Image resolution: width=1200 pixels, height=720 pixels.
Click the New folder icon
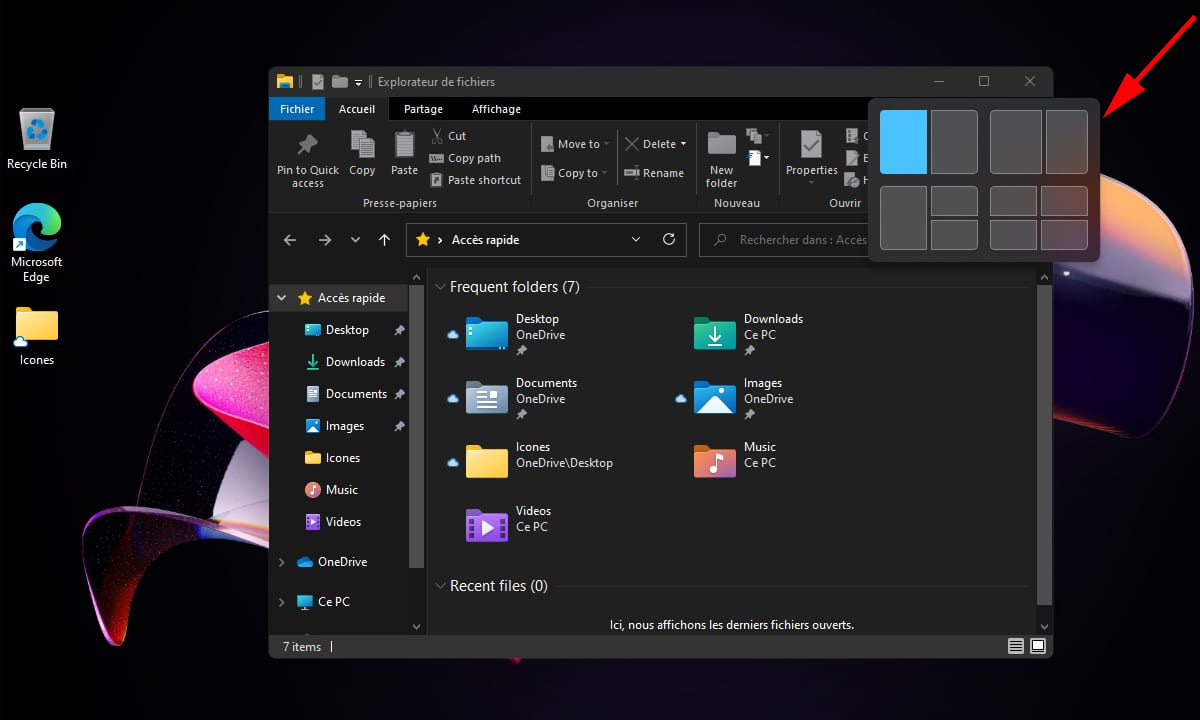click(x=721, y=146)
